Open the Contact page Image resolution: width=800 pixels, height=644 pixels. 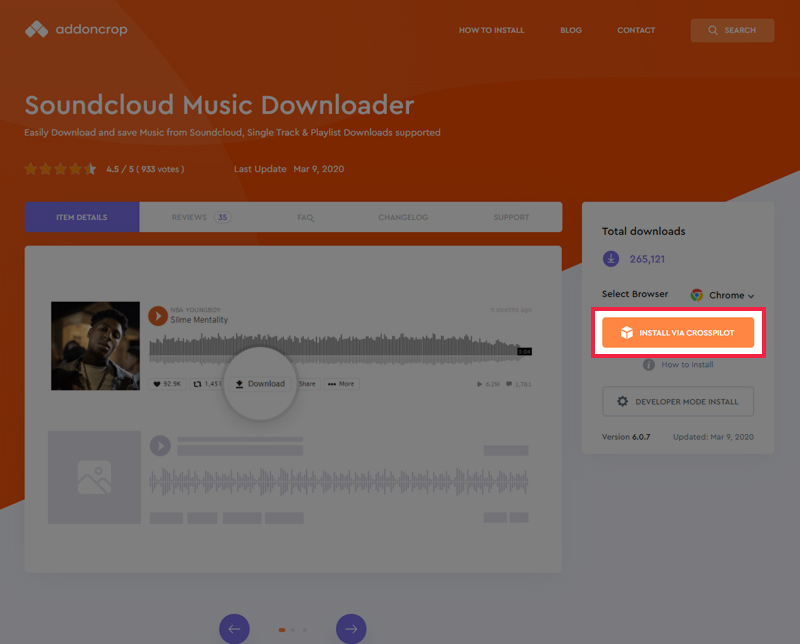coord(636,30)
